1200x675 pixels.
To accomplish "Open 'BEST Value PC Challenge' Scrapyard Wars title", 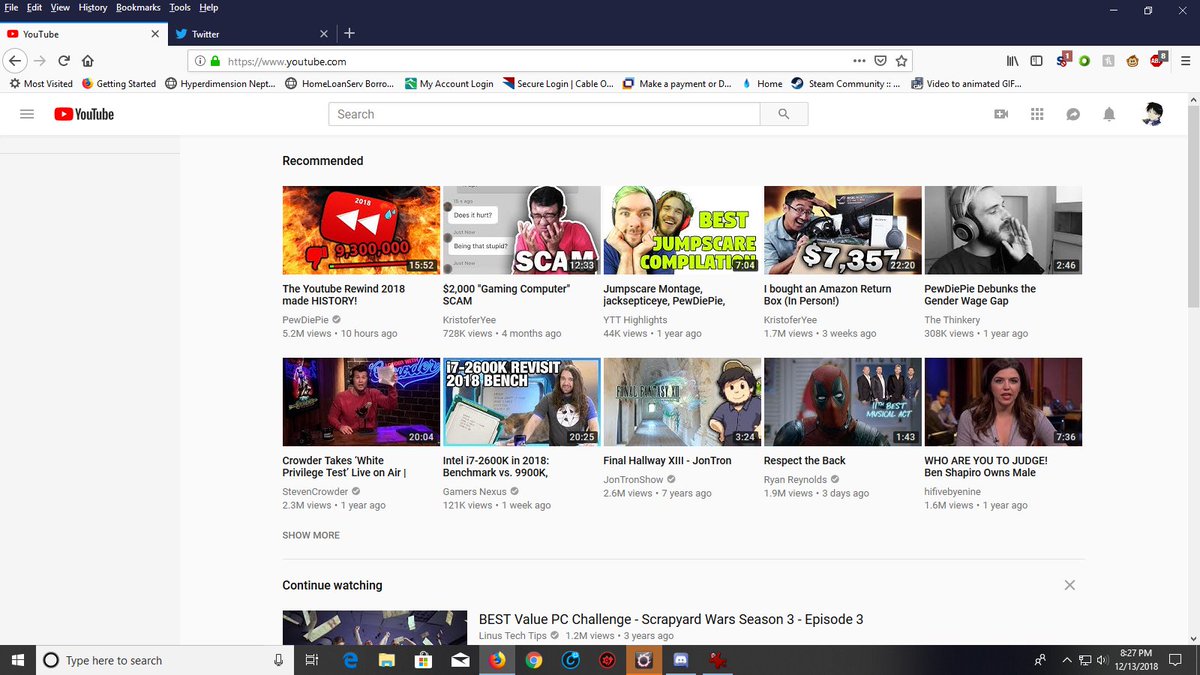I will [x=671, y=619].
